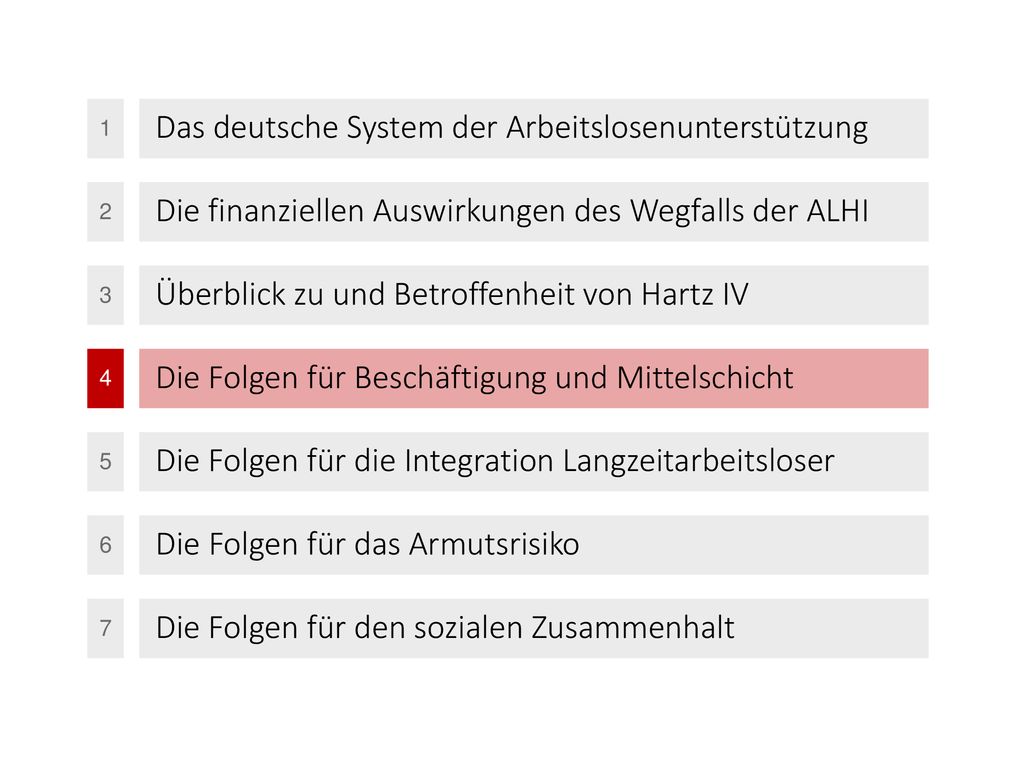The height and width of the screenshot is (768, 1024).
Task: Click the red number 4 box
Action: [x=105, y=378]
